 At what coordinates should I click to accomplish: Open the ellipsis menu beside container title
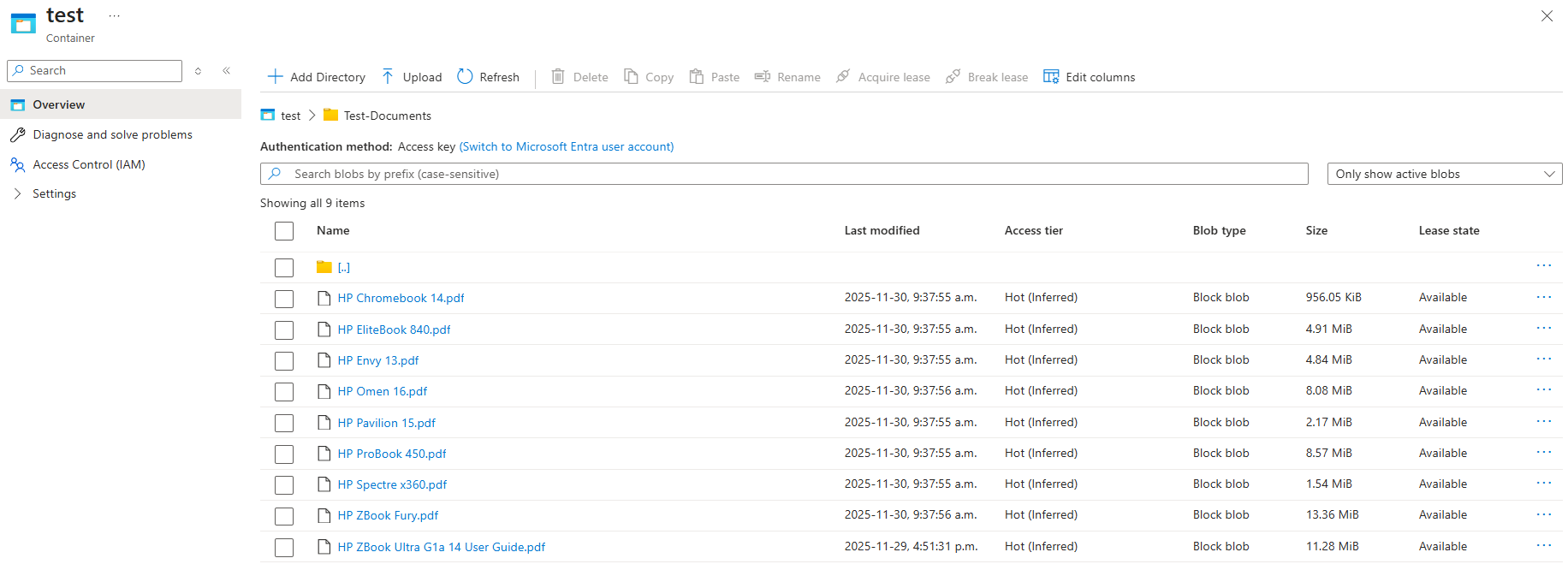(x=115, y=16)
